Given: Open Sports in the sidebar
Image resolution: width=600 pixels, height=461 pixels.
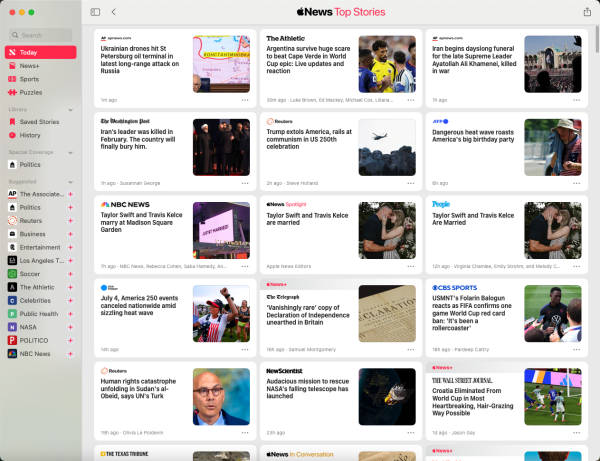Looking at the screenshot, I should click(41, 79).
